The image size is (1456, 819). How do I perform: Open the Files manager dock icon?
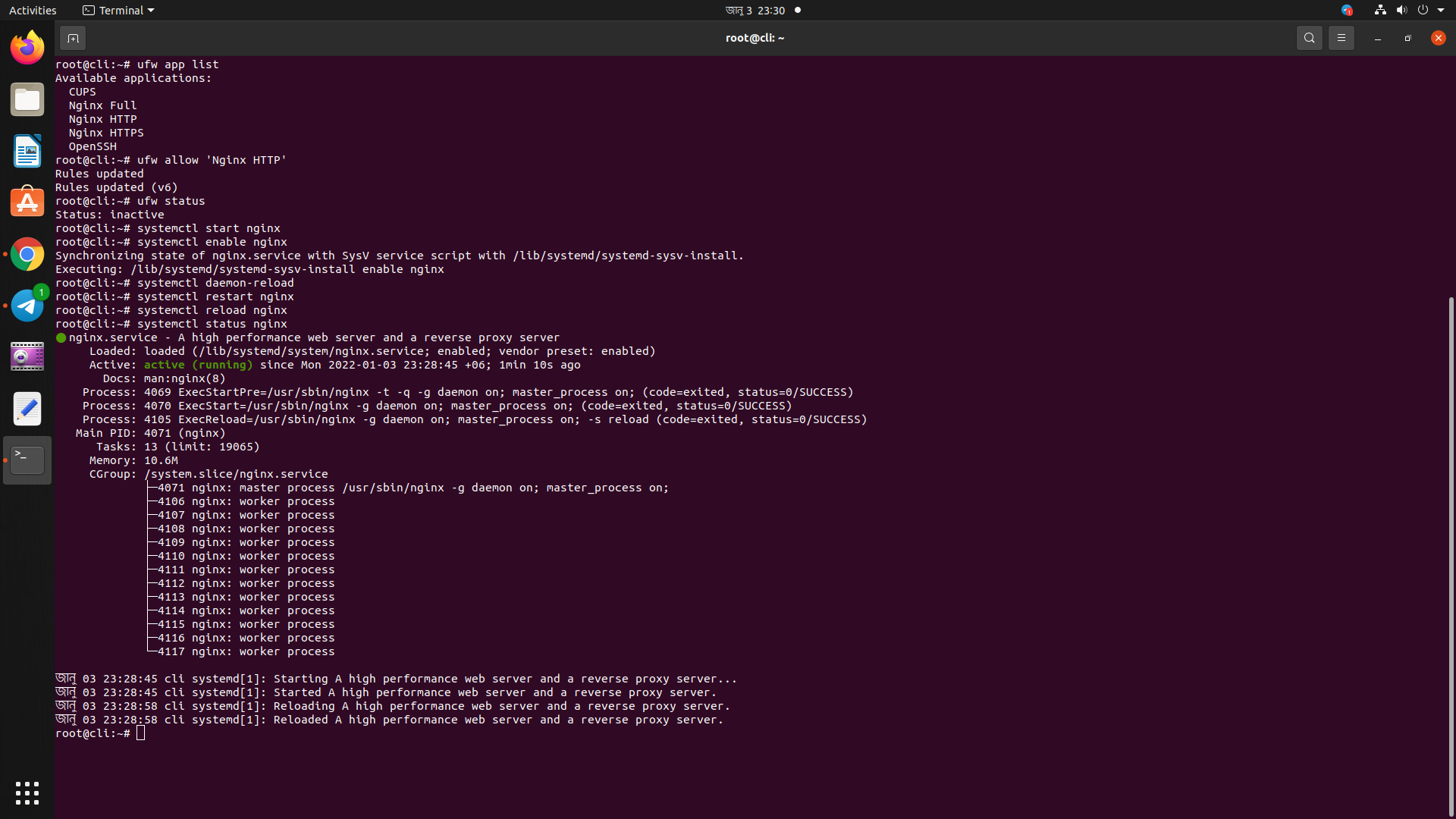(x=27, y=99)
